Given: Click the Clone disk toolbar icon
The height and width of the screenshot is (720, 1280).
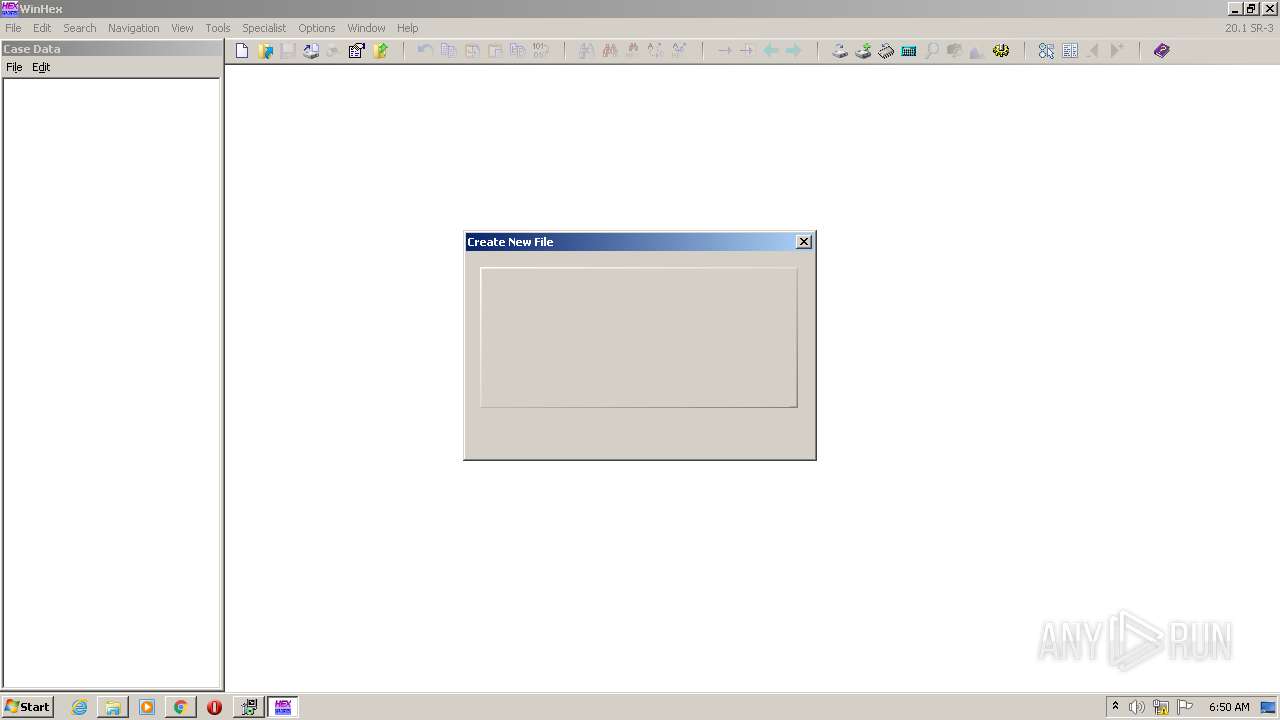Looking at the screenshot, I should (863, 51).
